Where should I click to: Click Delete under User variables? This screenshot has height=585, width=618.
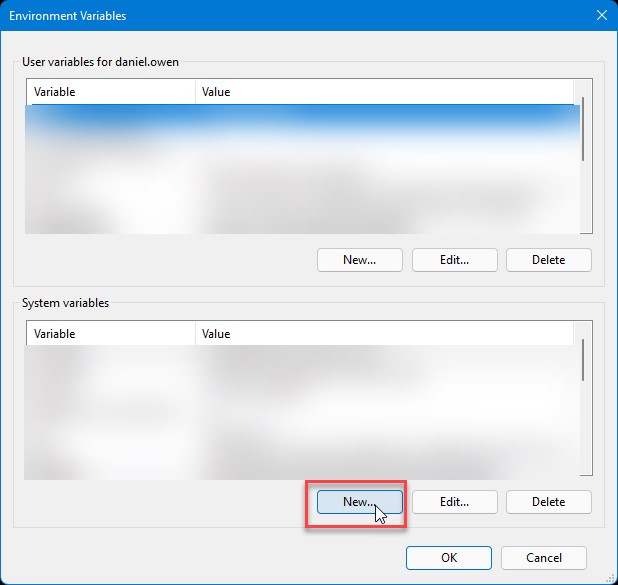[549, 260]
